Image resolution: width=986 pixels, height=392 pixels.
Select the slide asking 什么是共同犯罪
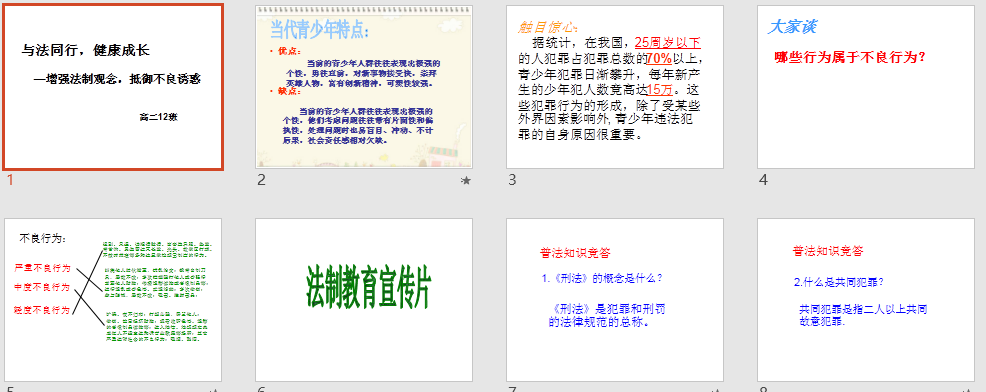point(866,300)
